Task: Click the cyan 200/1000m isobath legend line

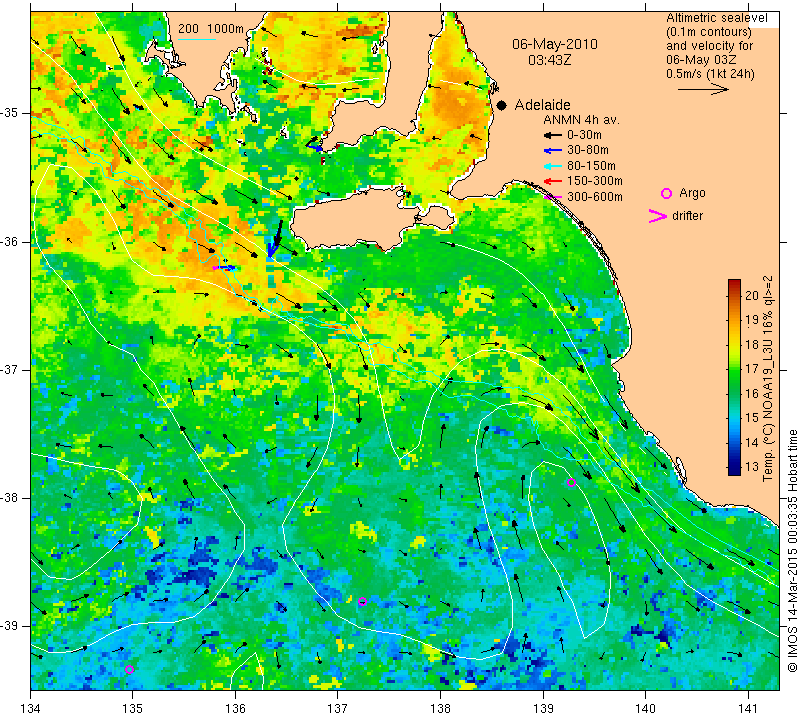Action: (196, 39)
